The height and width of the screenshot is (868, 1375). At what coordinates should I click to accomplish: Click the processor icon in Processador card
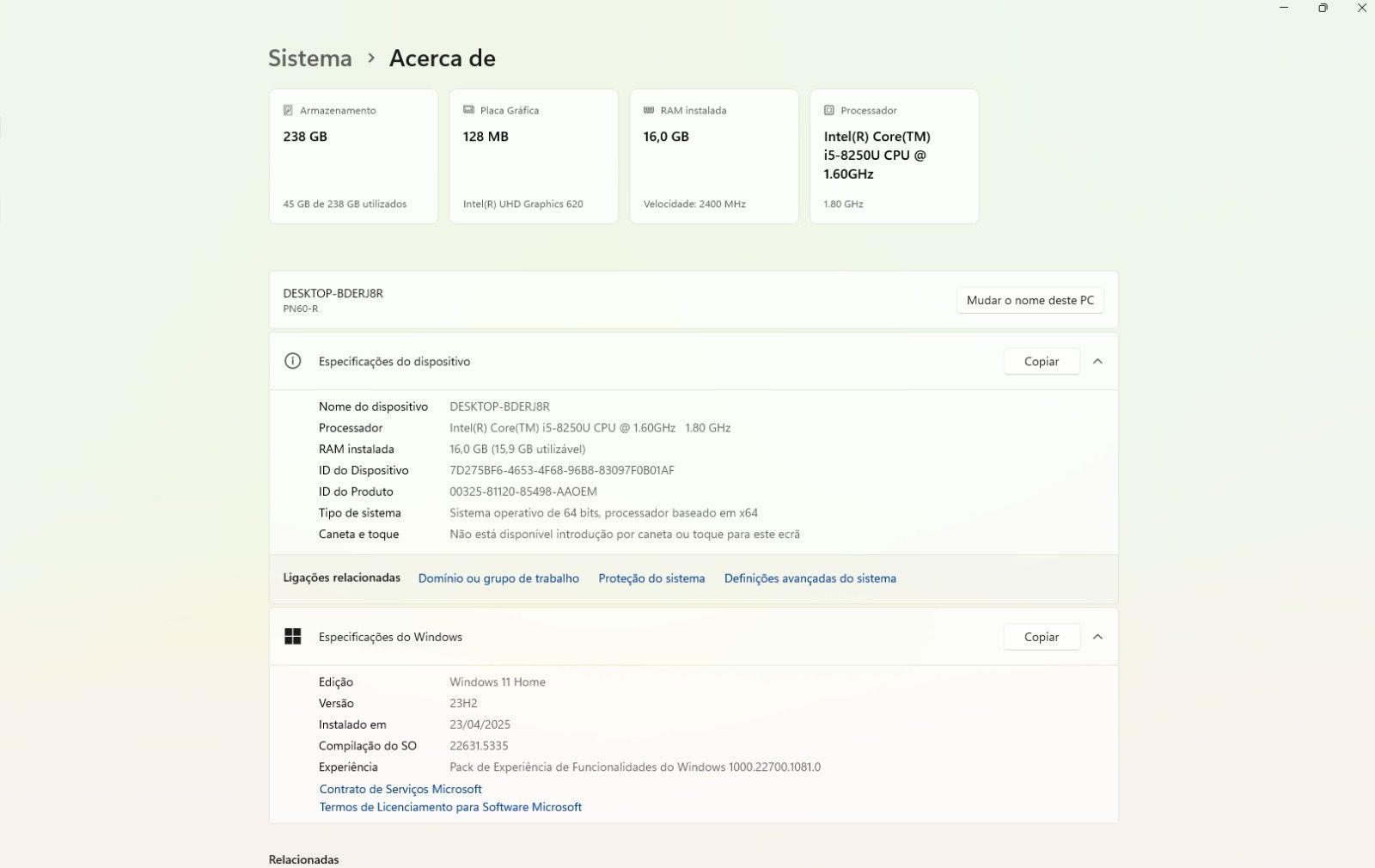pos(829,110)
